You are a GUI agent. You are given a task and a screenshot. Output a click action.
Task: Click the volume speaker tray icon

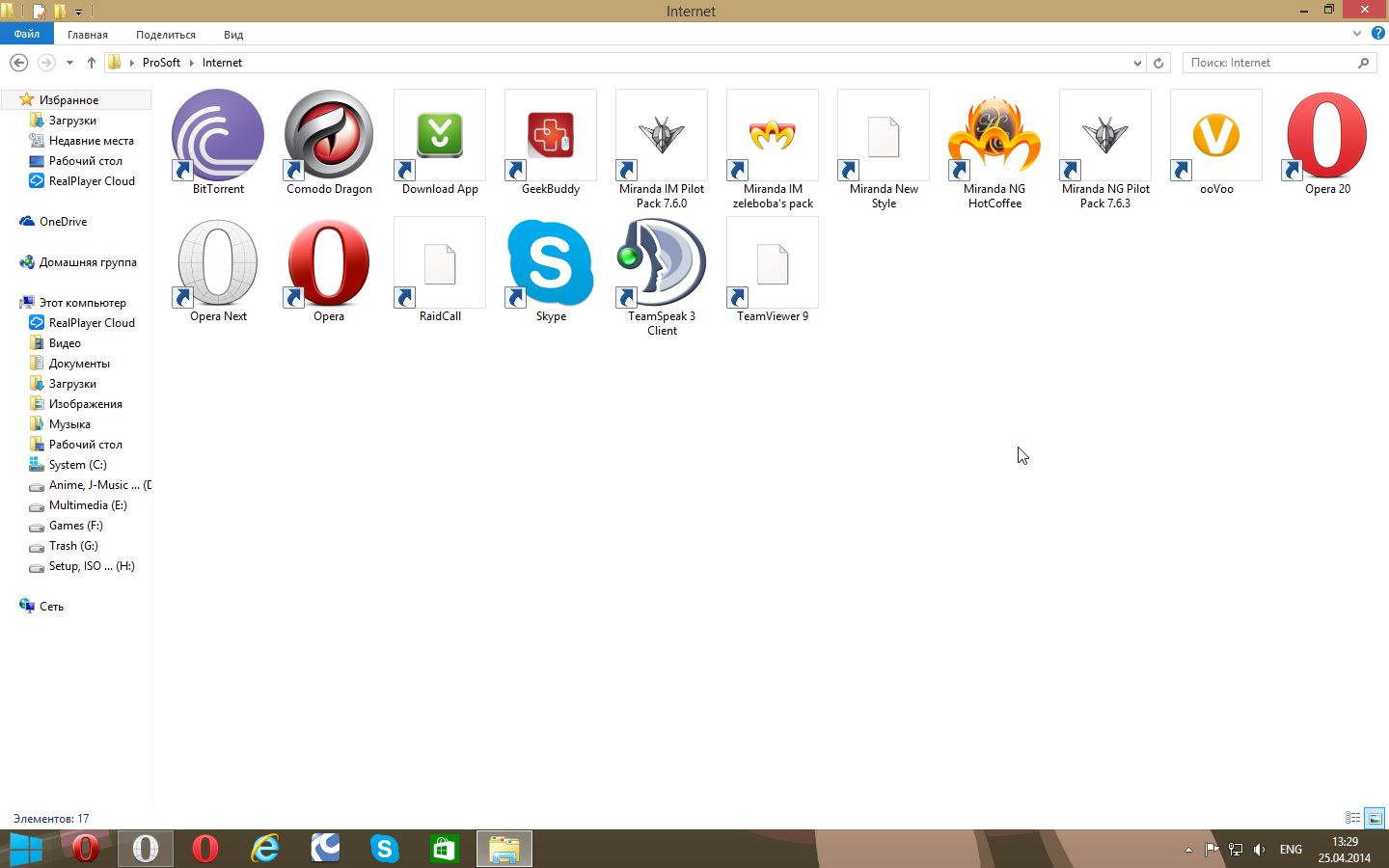[1259, 850]
